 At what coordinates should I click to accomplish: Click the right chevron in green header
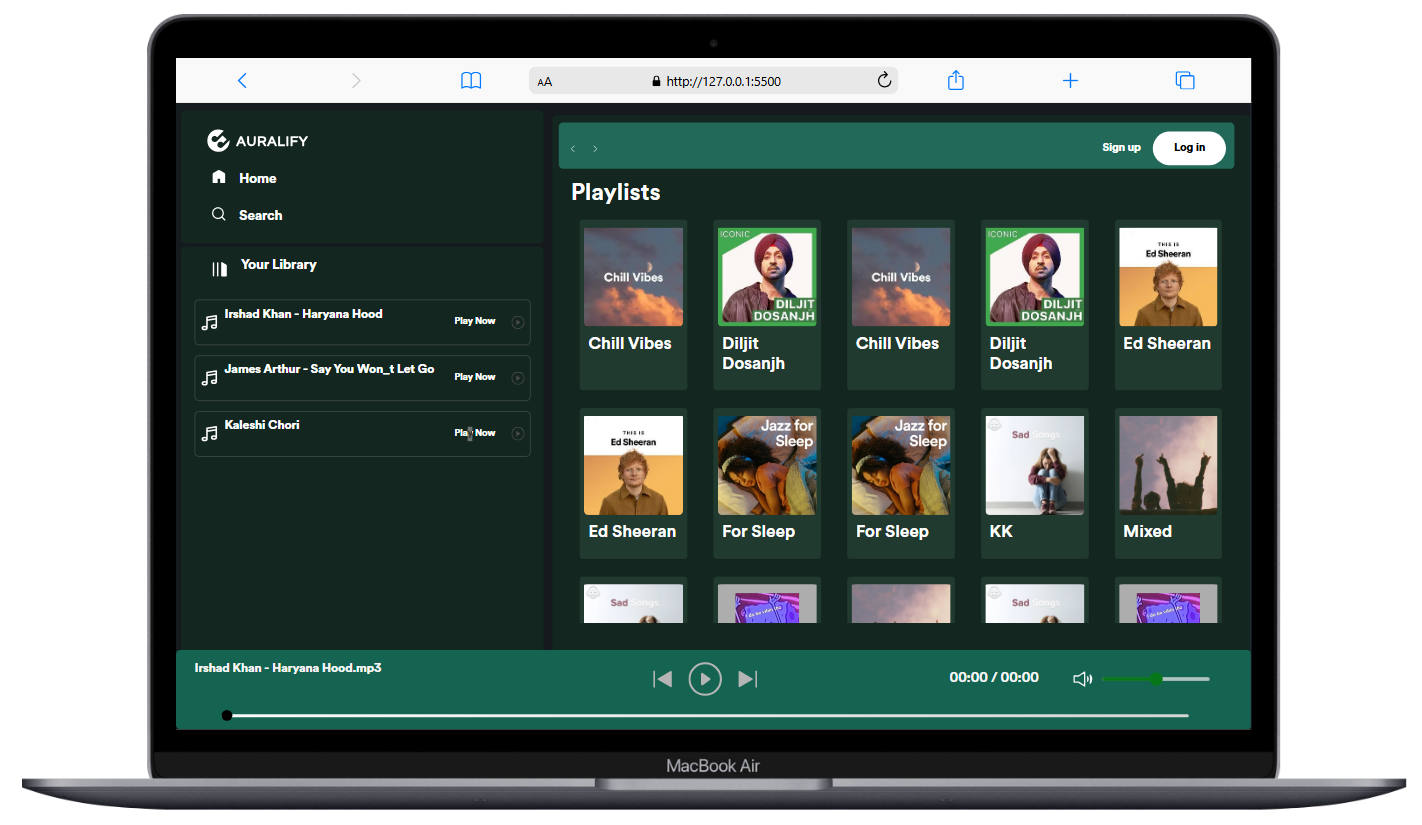click(595, 148)
